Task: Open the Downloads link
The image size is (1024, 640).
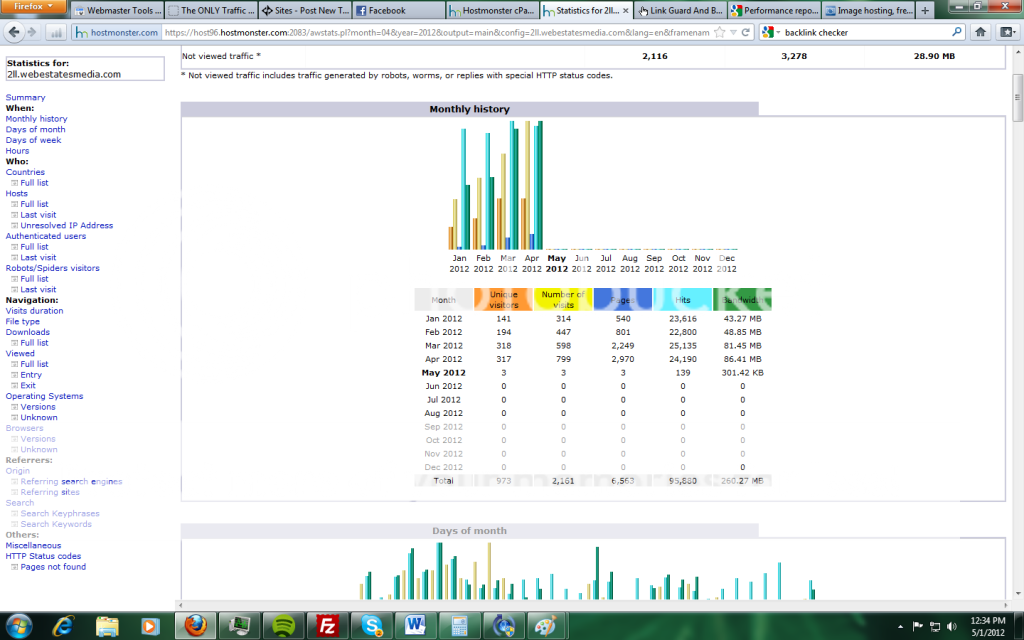Action: pyautogui.click(x=27, y=332)
